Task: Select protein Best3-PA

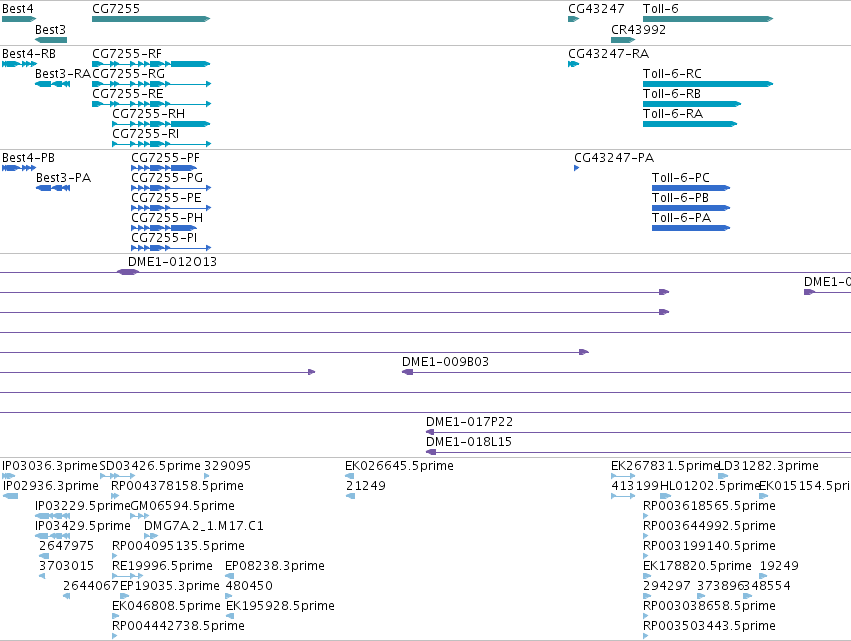Action: (53, 188)
